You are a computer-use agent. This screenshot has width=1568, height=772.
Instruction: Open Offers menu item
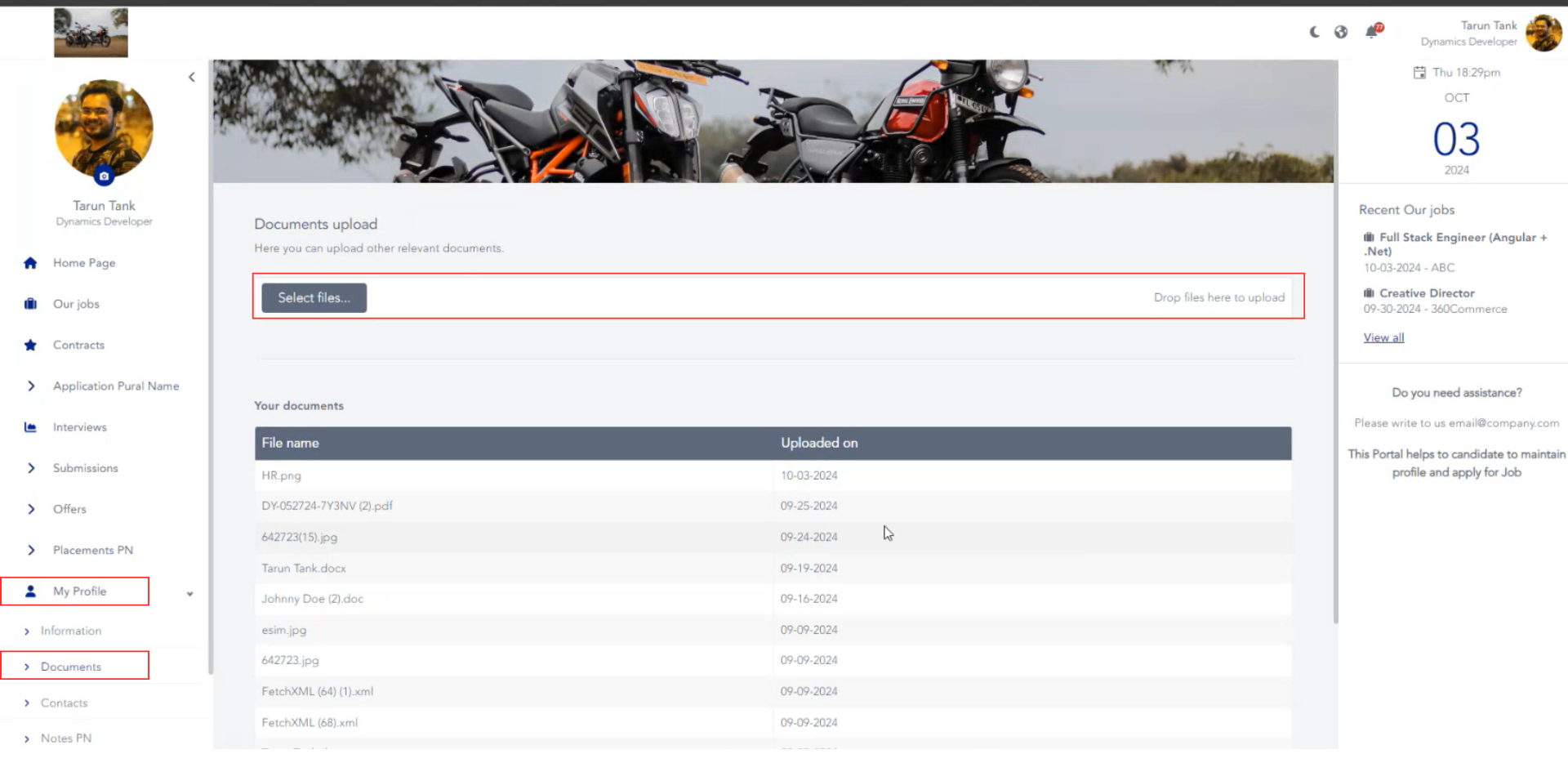pyautogui.click(x=69, y=509)
